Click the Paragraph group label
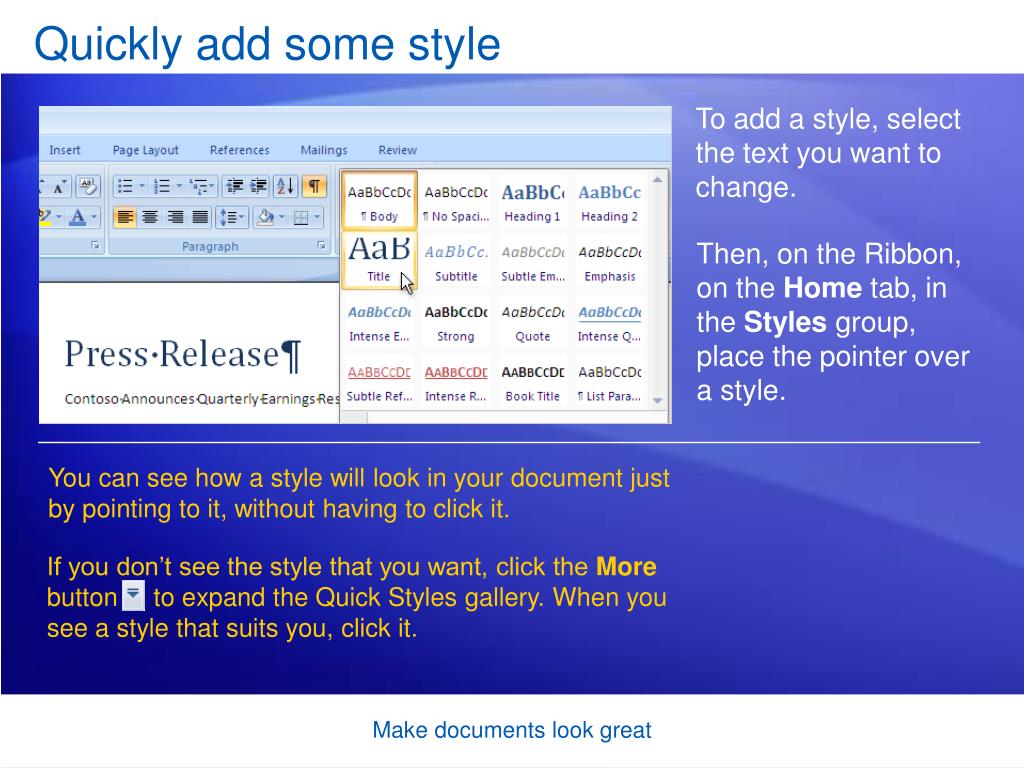Screen dimensions: 1024x768 [x=210, y=246]
